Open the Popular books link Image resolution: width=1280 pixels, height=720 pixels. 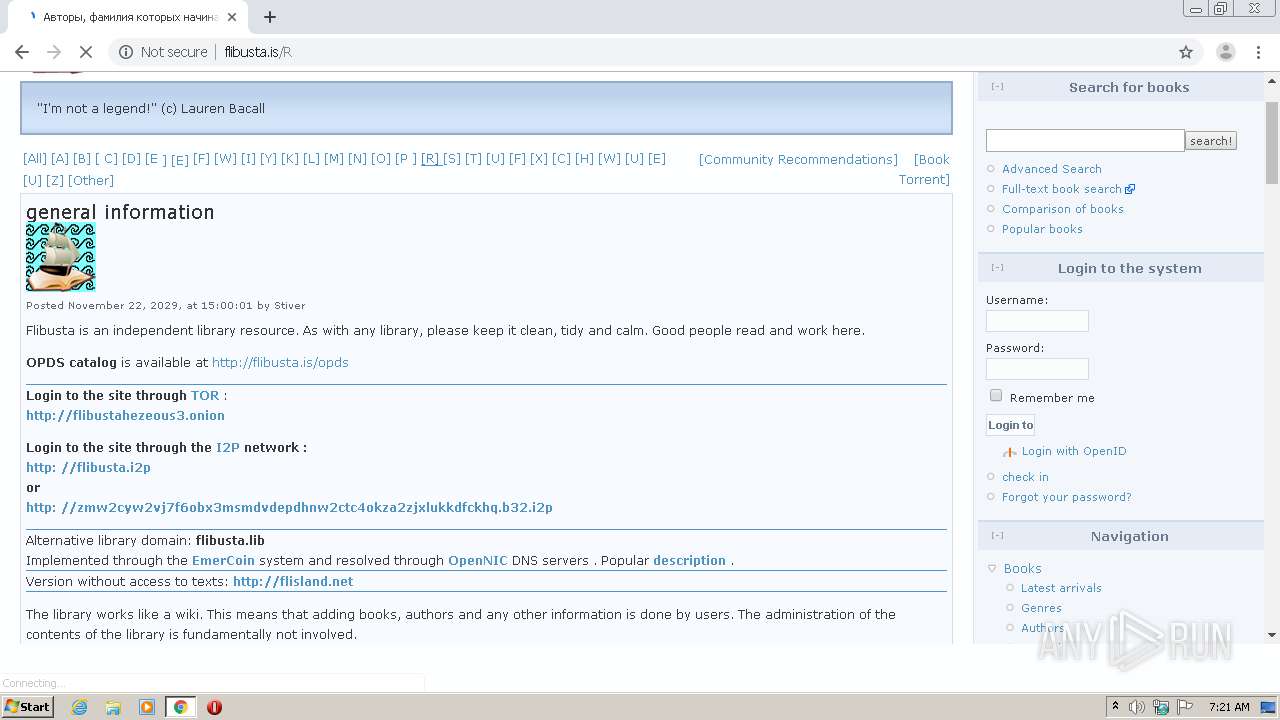click(1042, 229)
